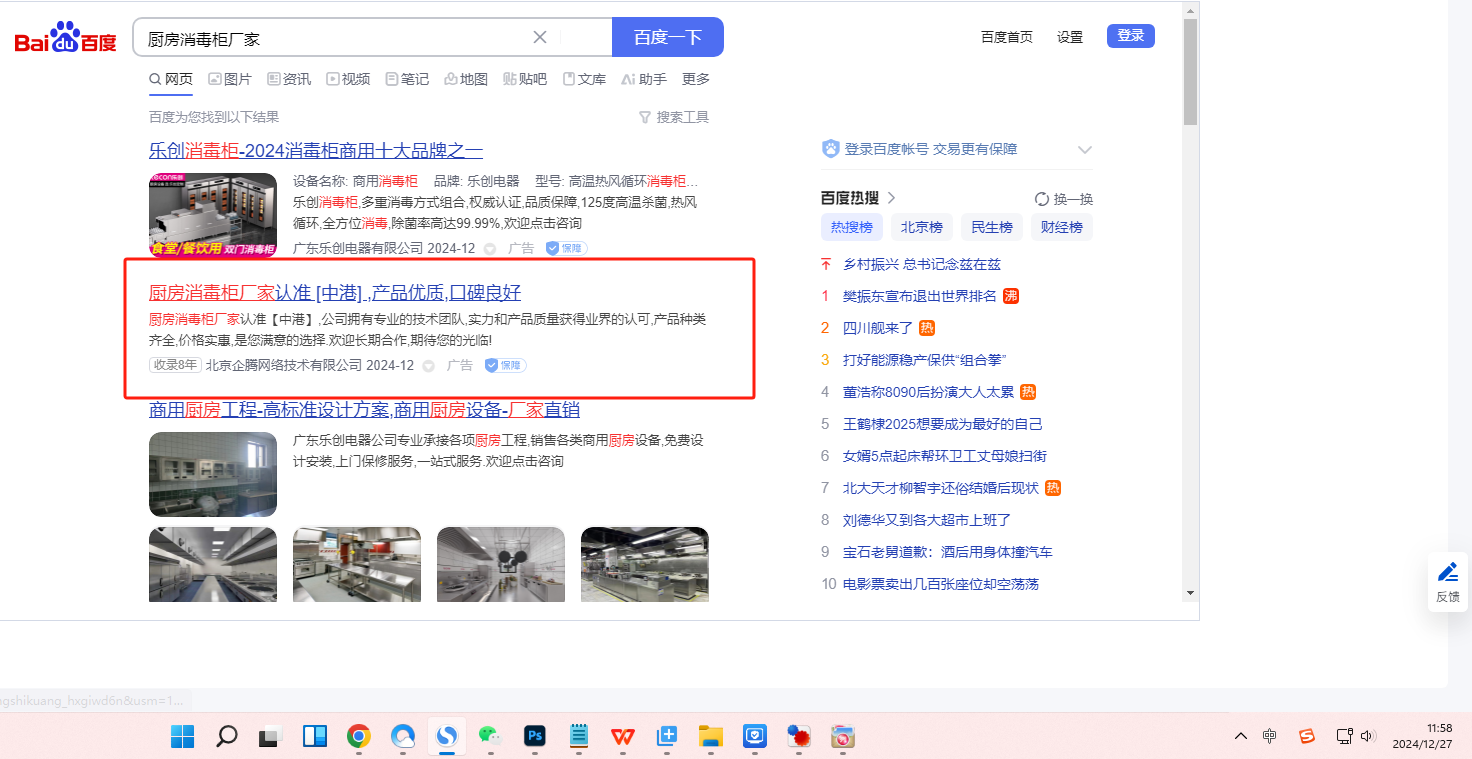The width and height of the screenshot is (1472, 759).
Task: Open hot search 四川舰来了
Action: tap(878, 328)
